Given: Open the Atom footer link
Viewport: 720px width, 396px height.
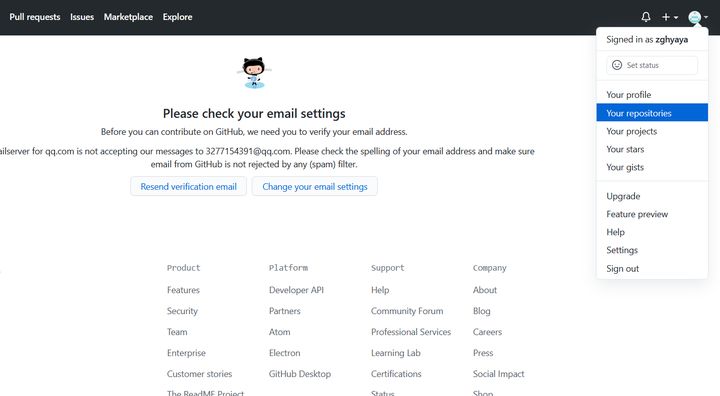Looking at the screenshot, I should pyautogui.click(x=279, y=332).
